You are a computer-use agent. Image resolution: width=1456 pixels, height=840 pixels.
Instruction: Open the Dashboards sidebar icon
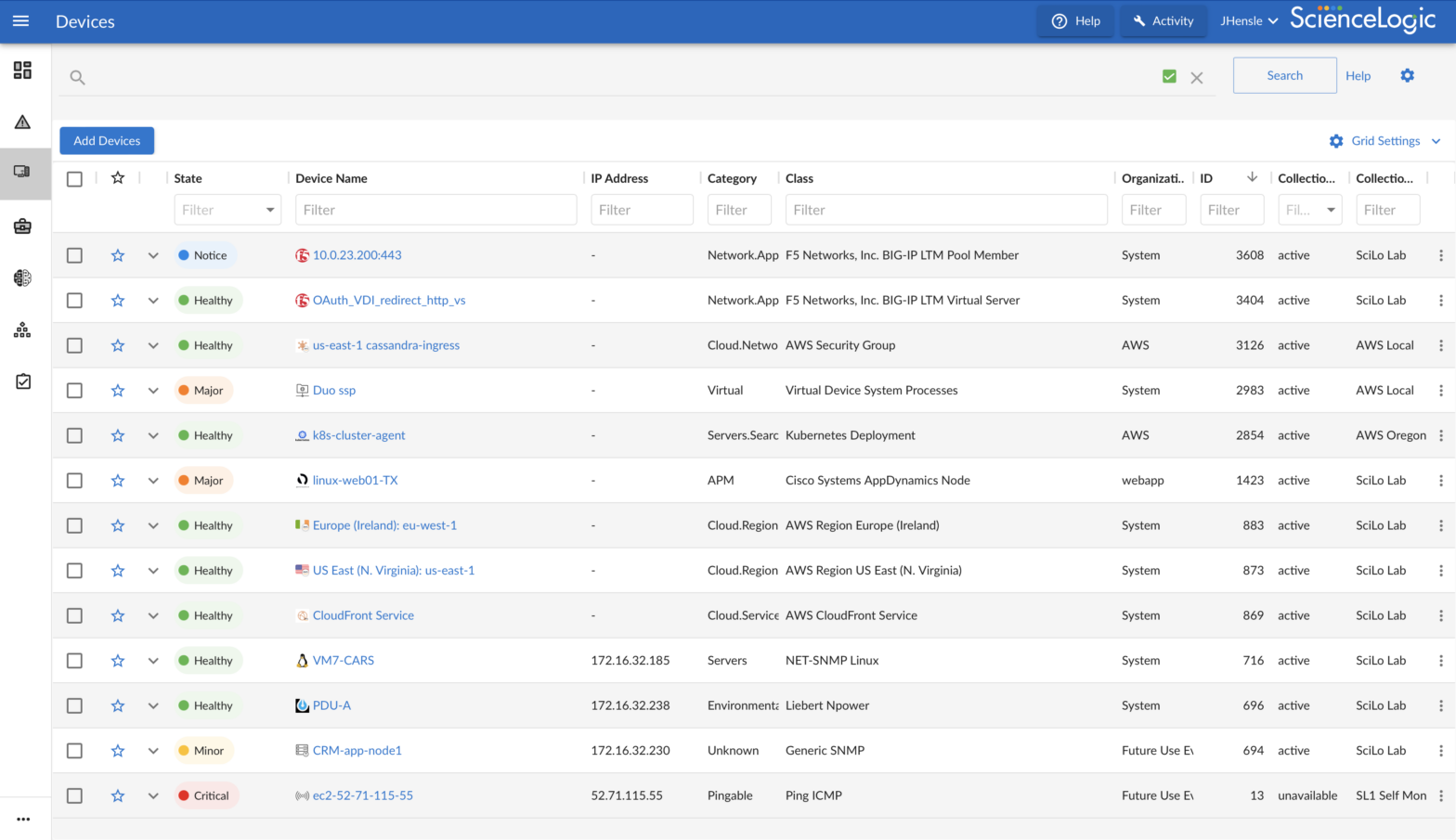[x=23, y=71]
